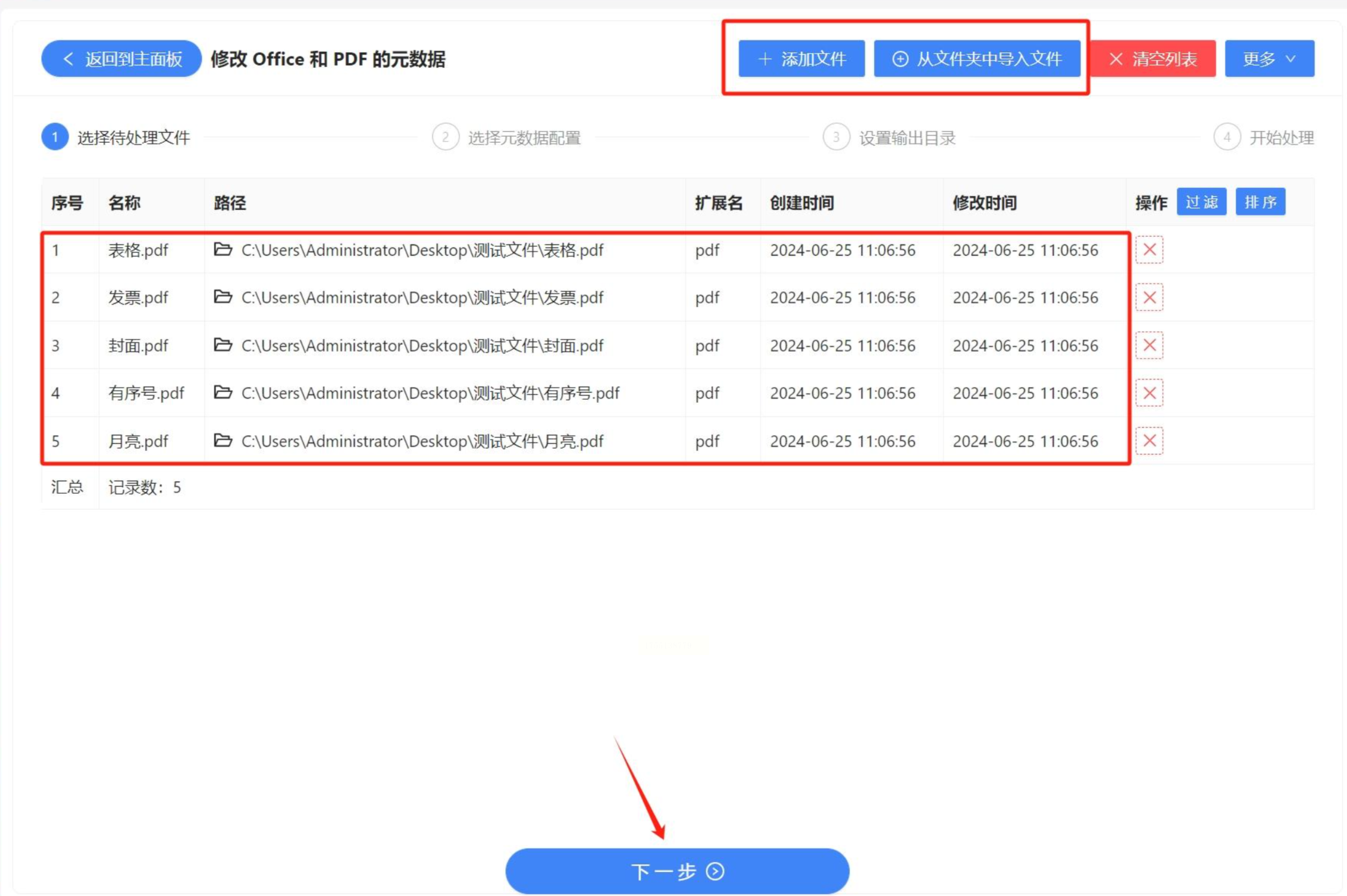Open folder icon for 发票.pdf path
Screen dimensions: 1347x896
[223, 296]
